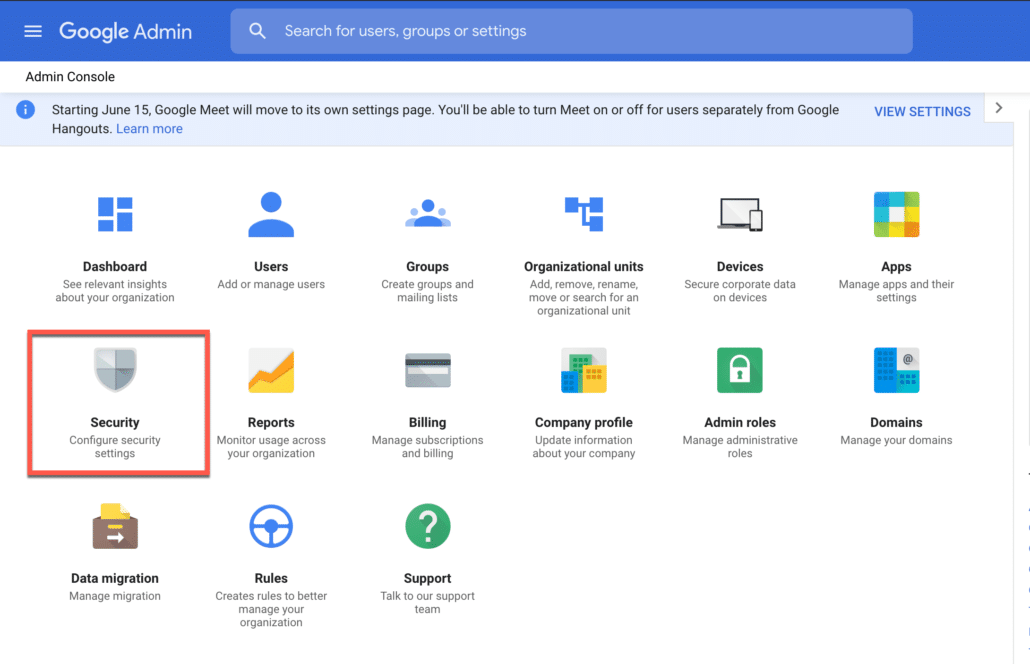This screenshot has height=664, width=1030.
Task: Click 'Manage your domains' description
Action: pyautogui.click(x=897, y=440)
